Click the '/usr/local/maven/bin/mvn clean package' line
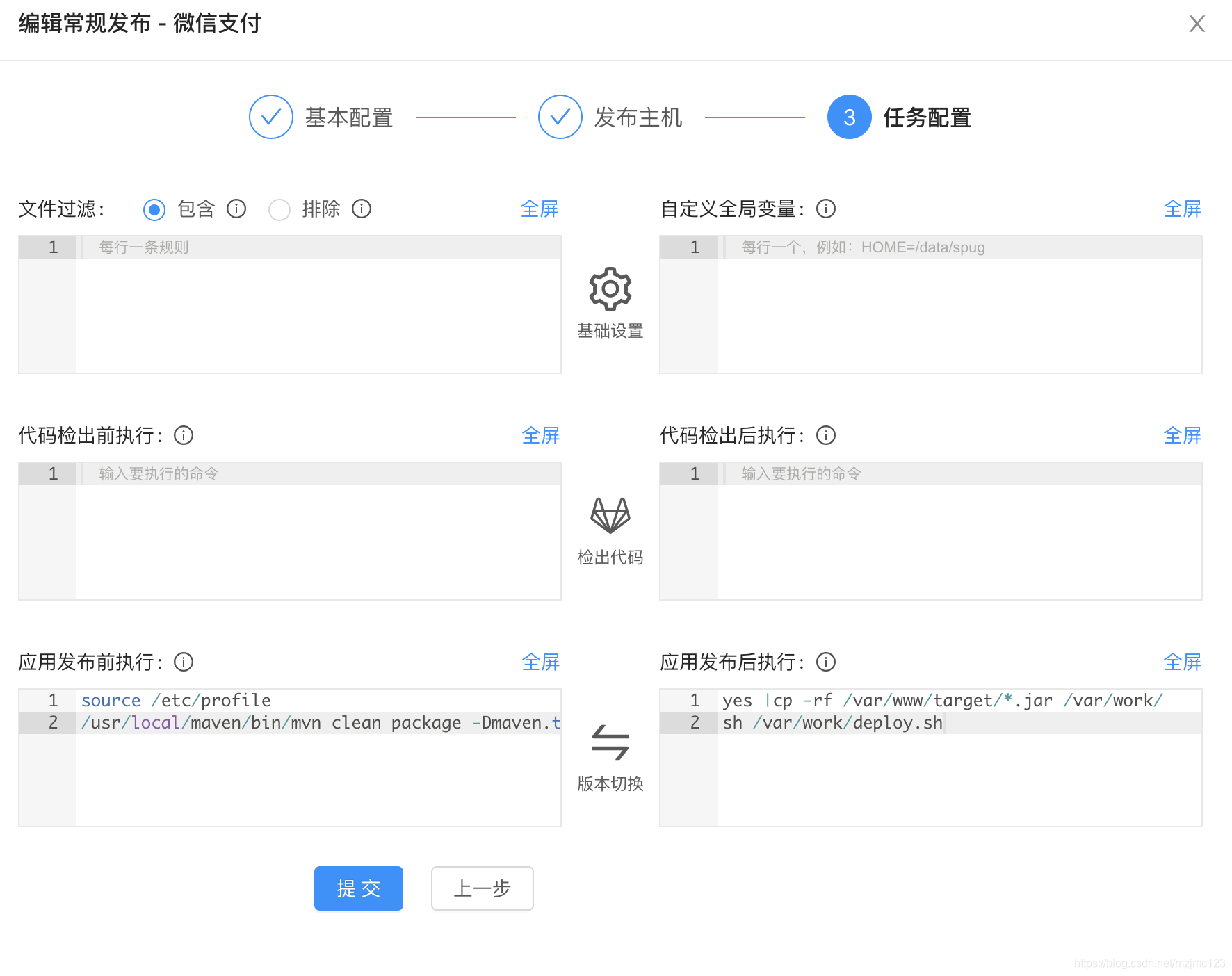This screenshot has width=1232, height=976. coord(321,723)
